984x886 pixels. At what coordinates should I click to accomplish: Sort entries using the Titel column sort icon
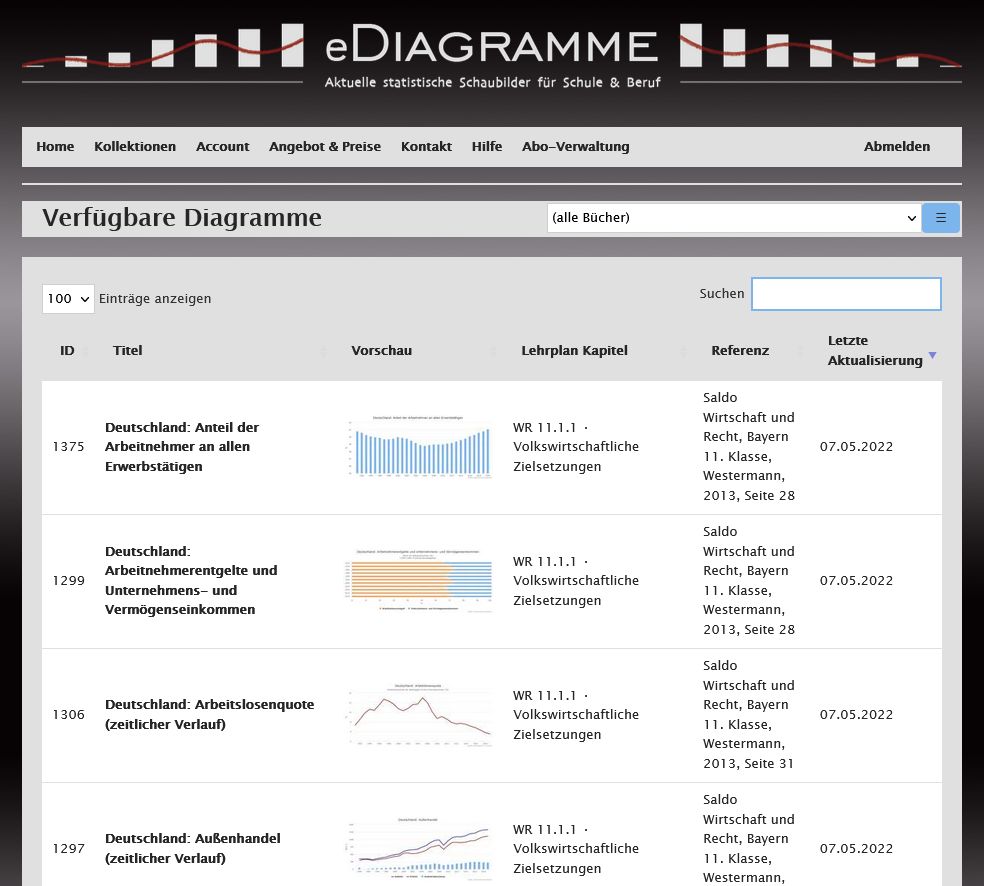pos(324,351)
